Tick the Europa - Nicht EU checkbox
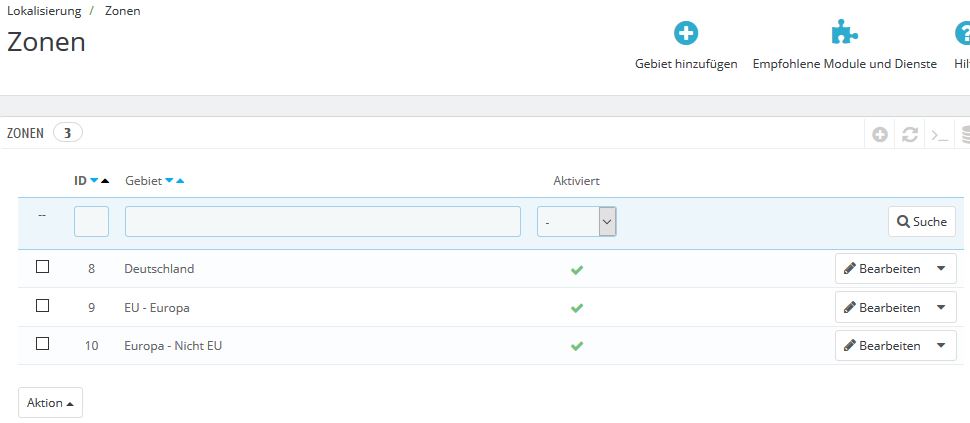The width and height of the screenshot is (970, 423). pyautogui.click(x=42, y=343)
